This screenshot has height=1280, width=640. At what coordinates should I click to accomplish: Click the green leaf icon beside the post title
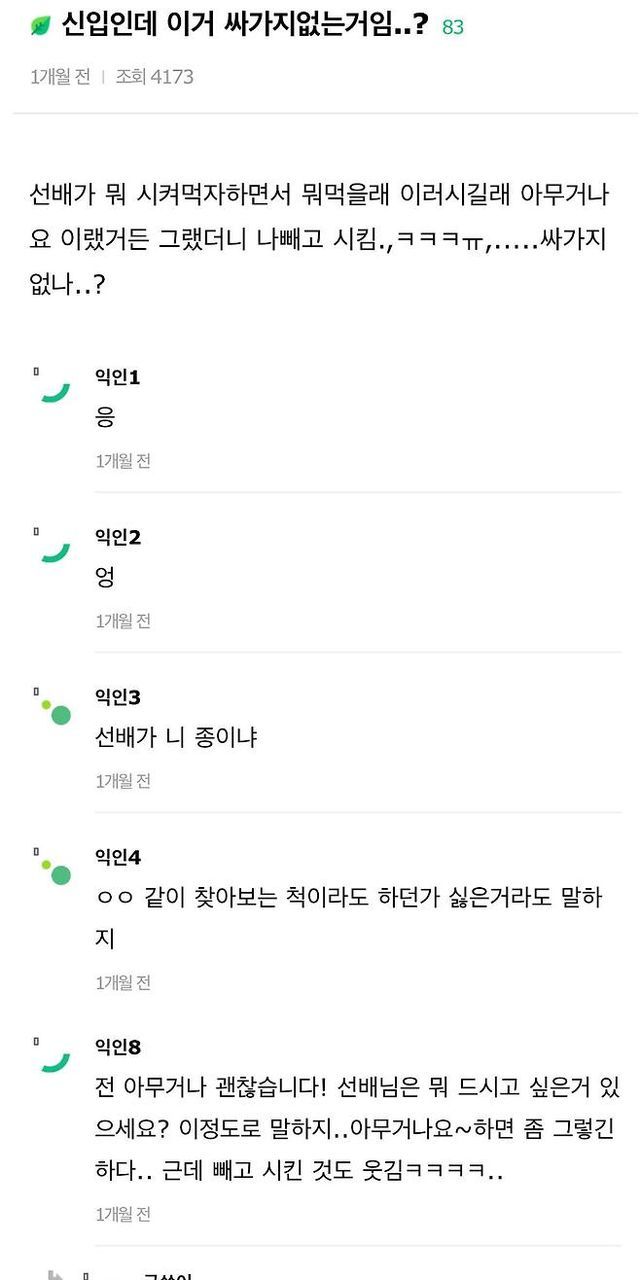(40, 26)
